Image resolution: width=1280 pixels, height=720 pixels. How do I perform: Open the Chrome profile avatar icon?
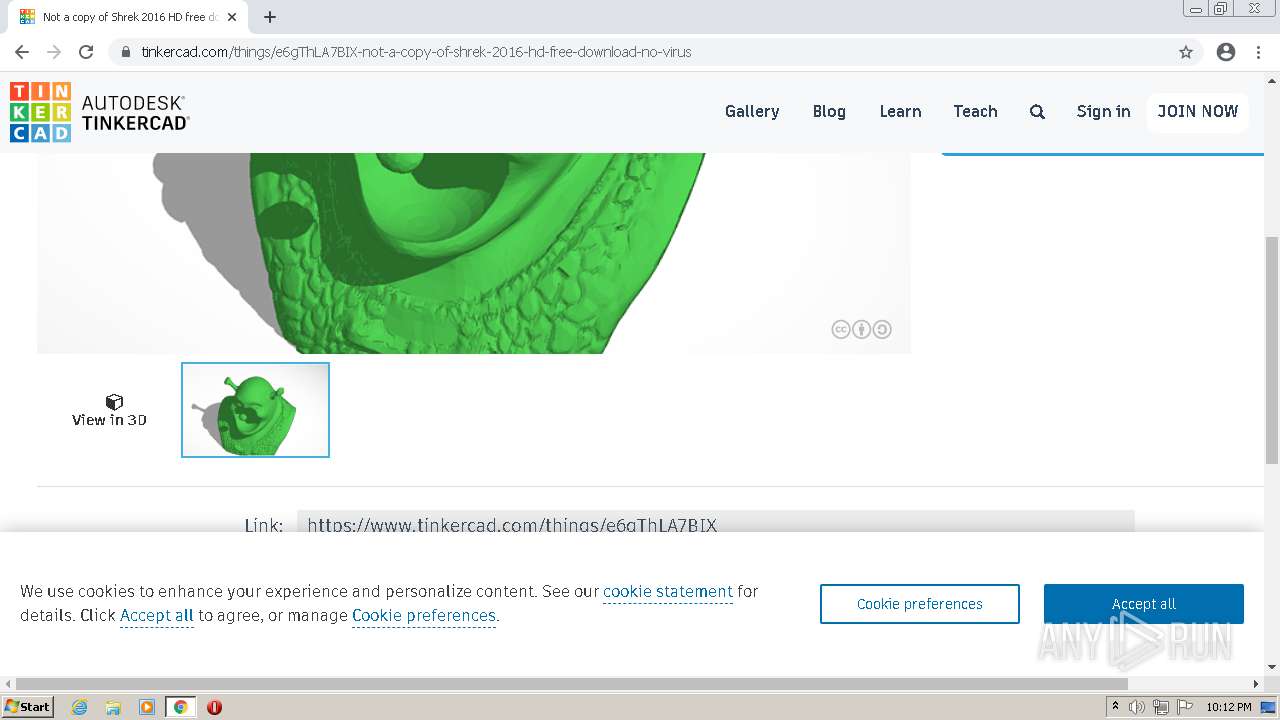(x=1226, y=52)
